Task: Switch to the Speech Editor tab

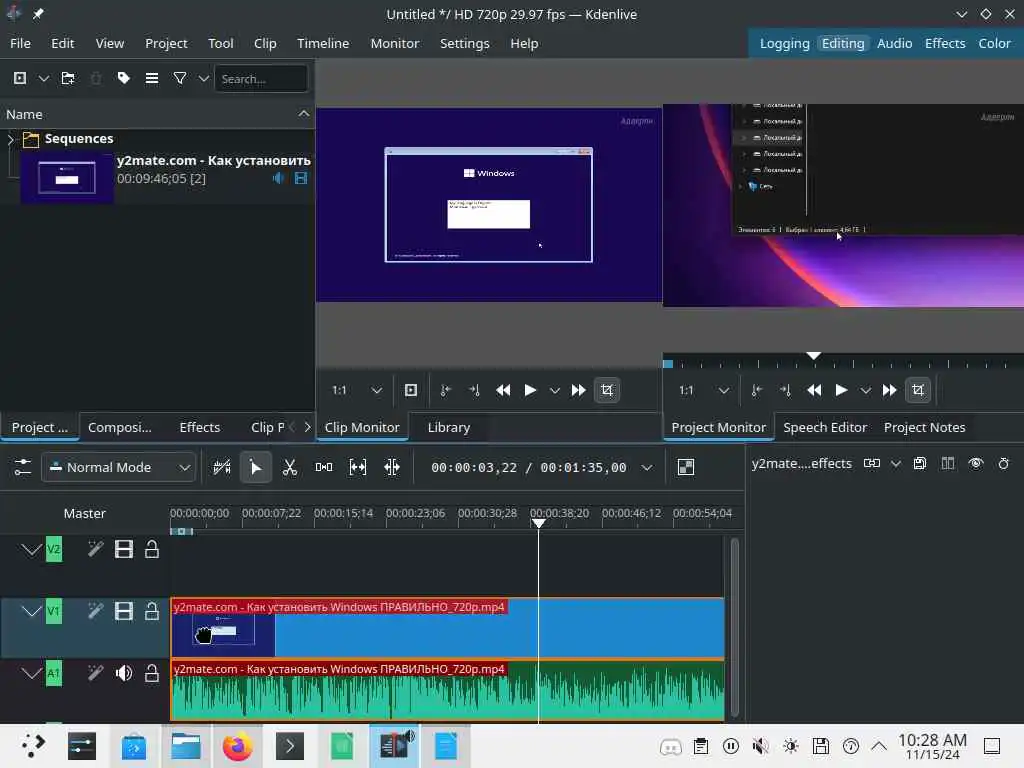Action: click(825, 427)
